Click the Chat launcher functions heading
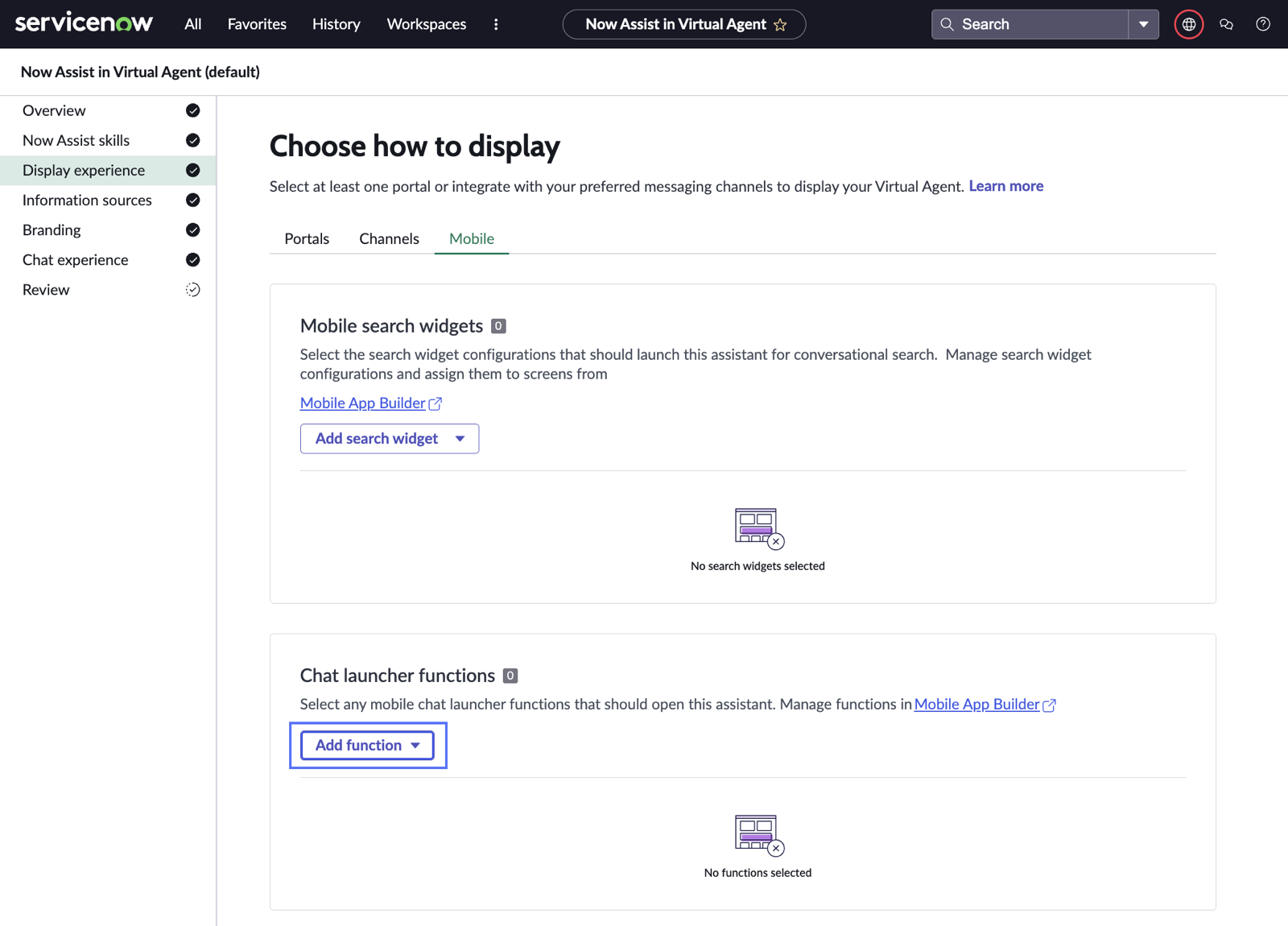1288x926 pixels. point(398,675)
